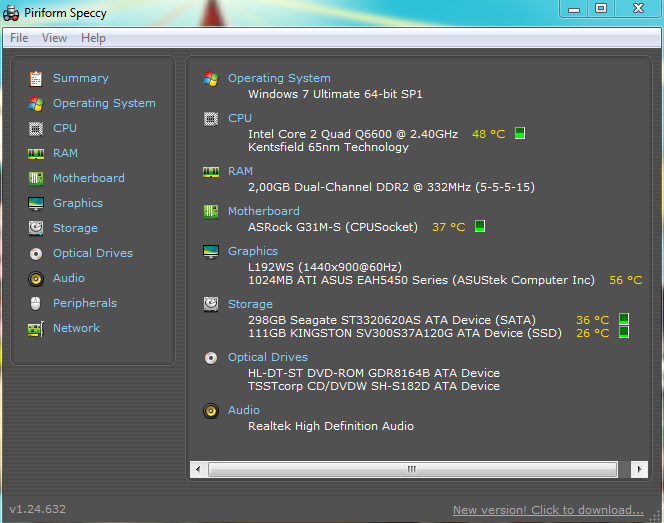Viewport: 664px width, 523px height.
Task: Click the window resize grip in bottom corner
Action: 657,516
